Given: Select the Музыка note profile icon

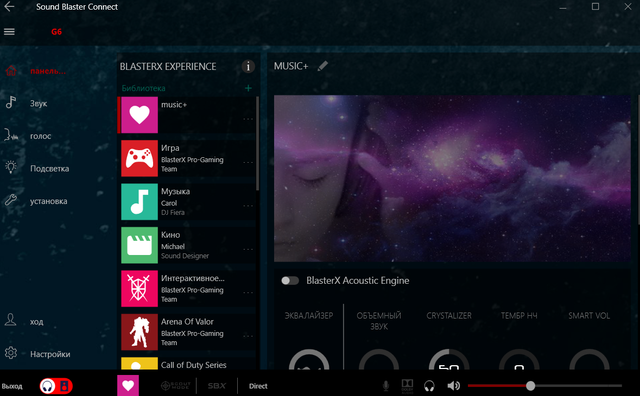Looking at the screenshot, I should pyautogui.click(x=139, y=202).
